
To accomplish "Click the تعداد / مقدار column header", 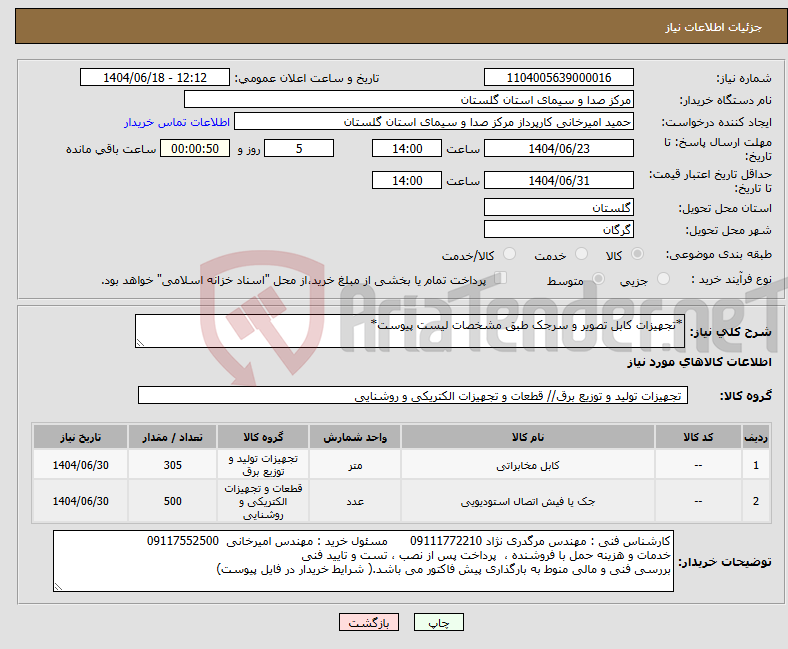I will (172, 437).
